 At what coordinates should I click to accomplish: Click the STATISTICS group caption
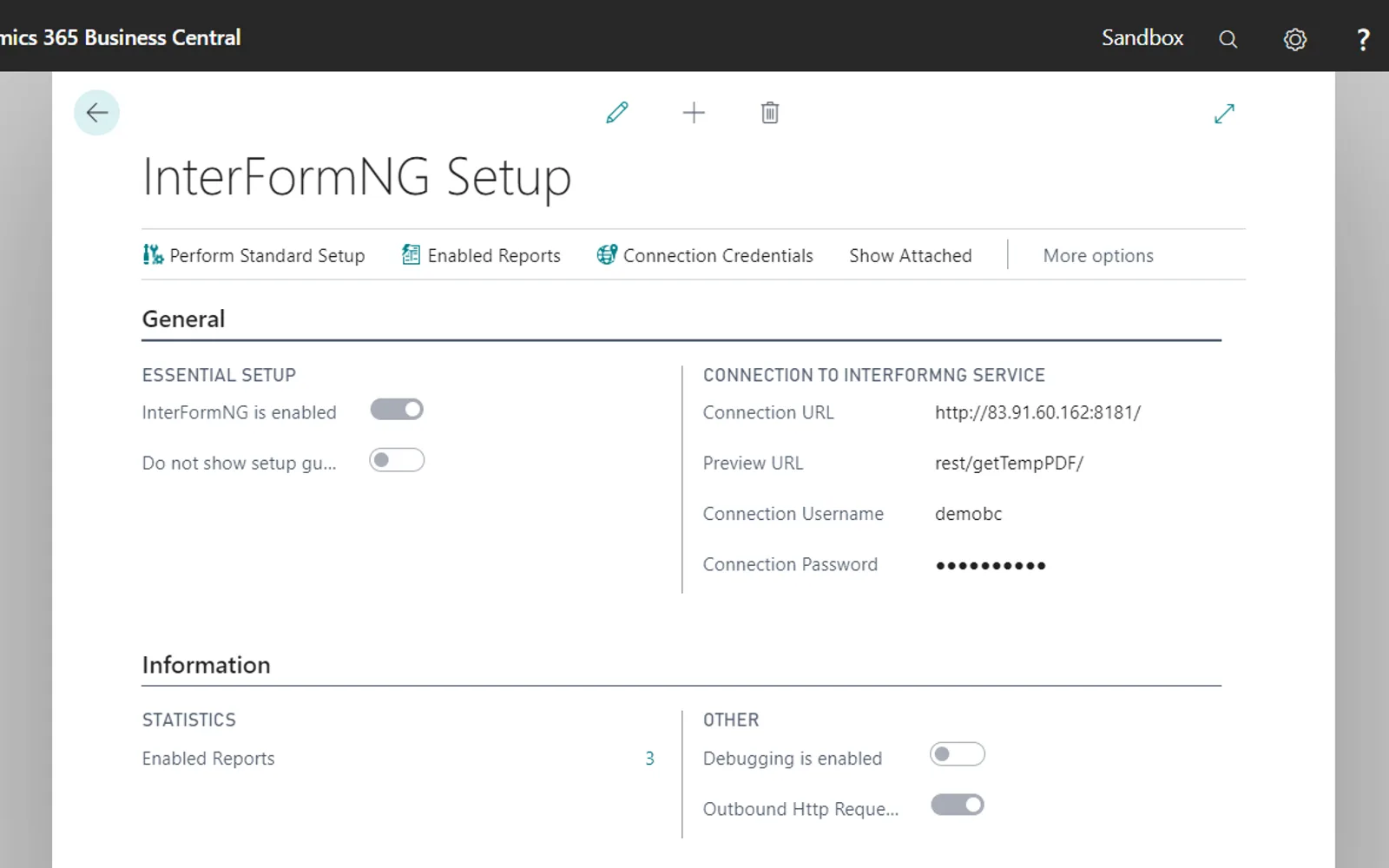point(189,720)
